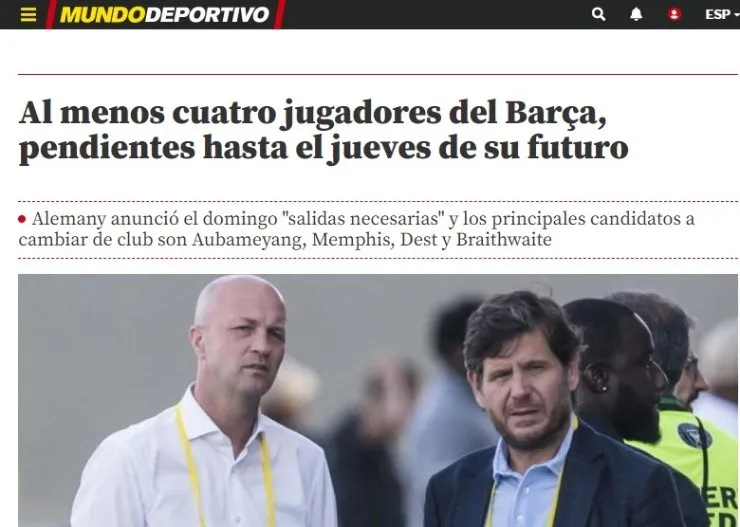Click the red slash right of the logo
The width and height of the screenshot is (740, 527).
pyautogui.click(x=279, y=14)
